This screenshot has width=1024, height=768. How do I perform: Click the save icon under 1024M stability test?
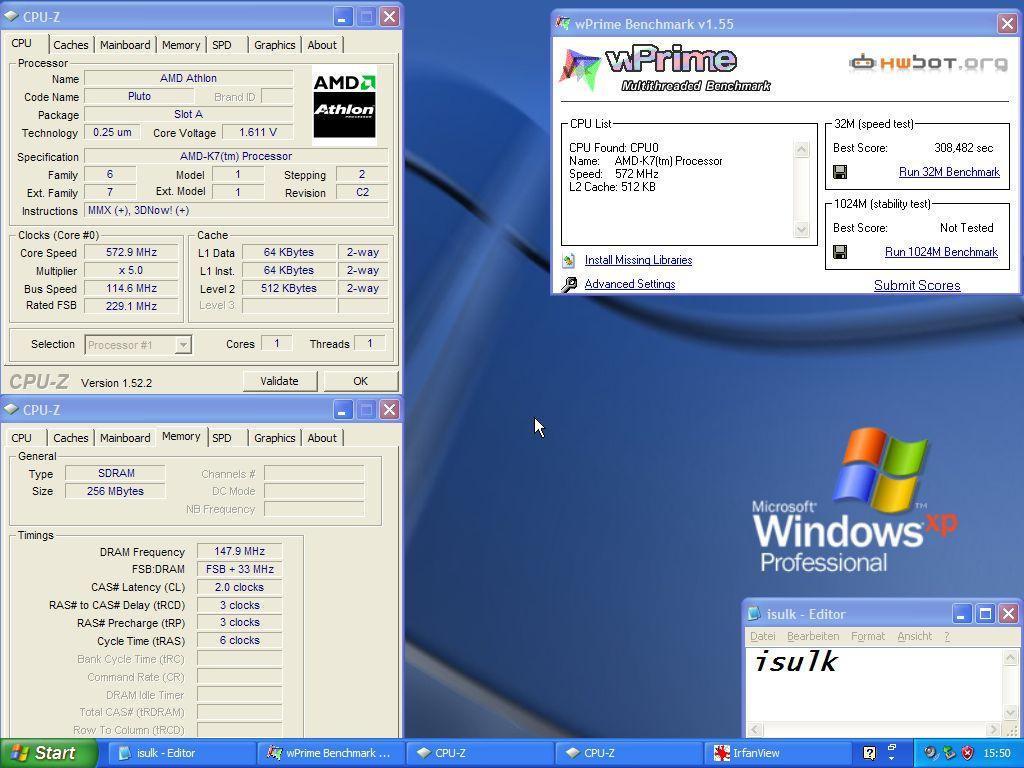pos(840,252)
